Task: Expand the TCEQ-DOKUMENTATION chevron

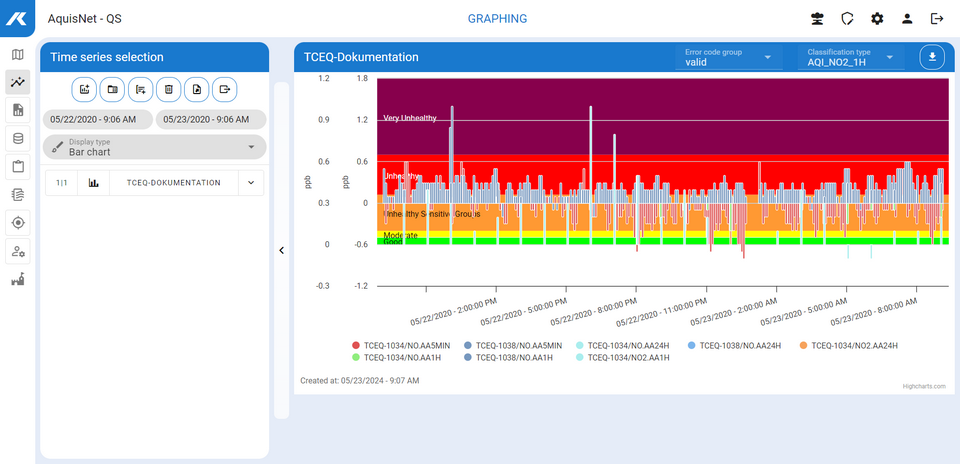Action: point(251,183)
